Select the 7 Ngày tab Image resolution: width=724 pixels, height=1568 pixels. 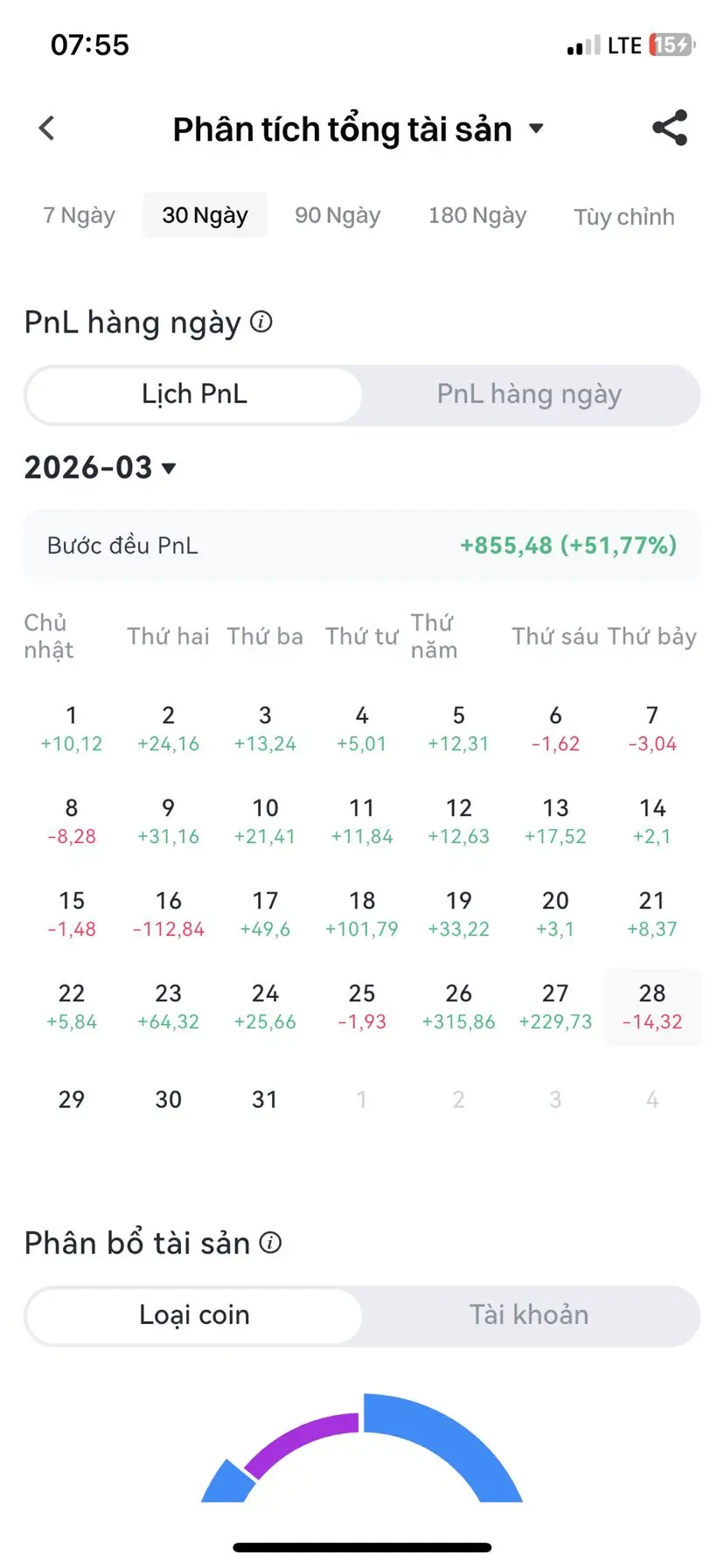click(79, 215)
